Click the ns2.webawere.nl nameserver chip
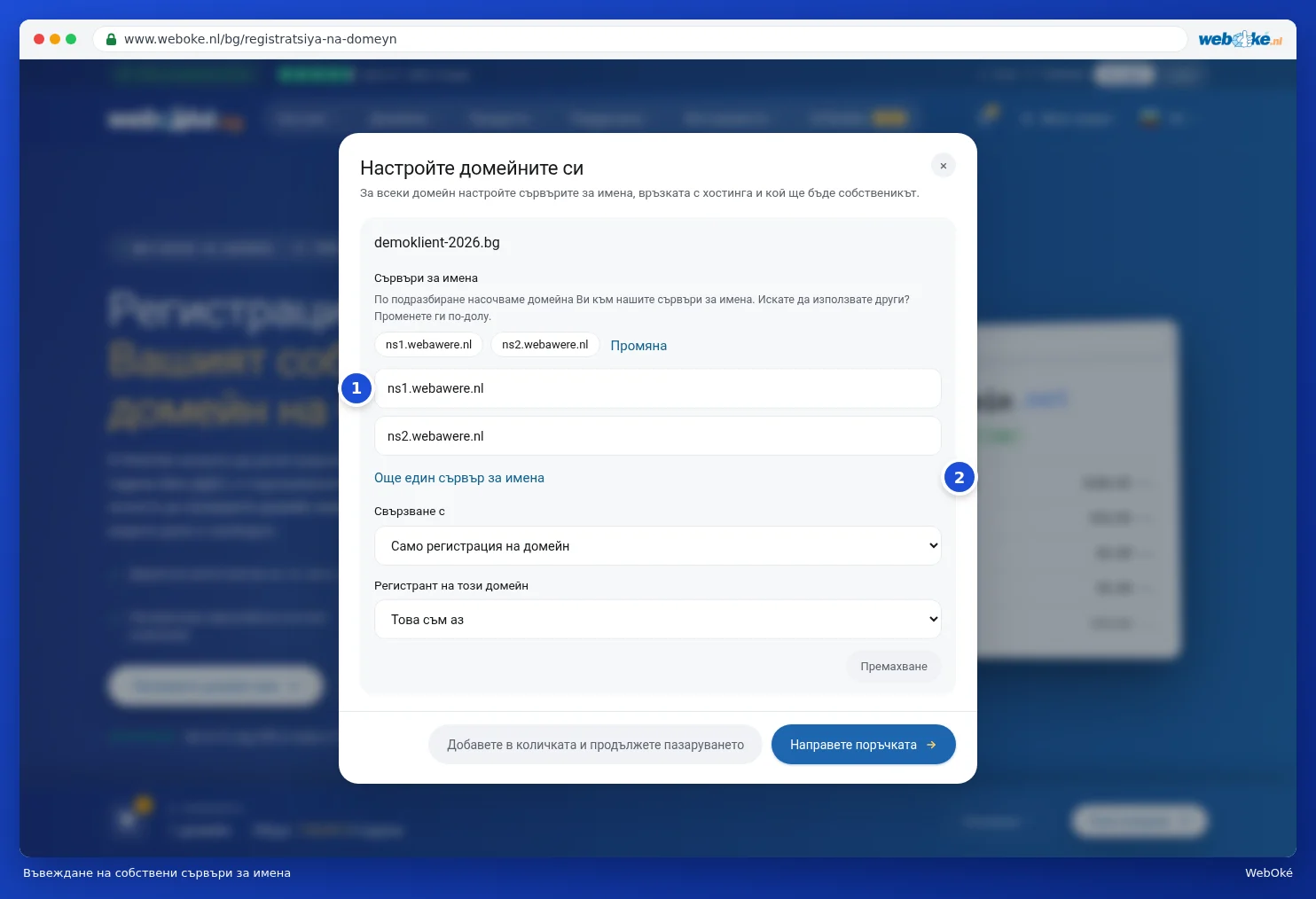The image size is (1316, 899). (x=544, y=345)
